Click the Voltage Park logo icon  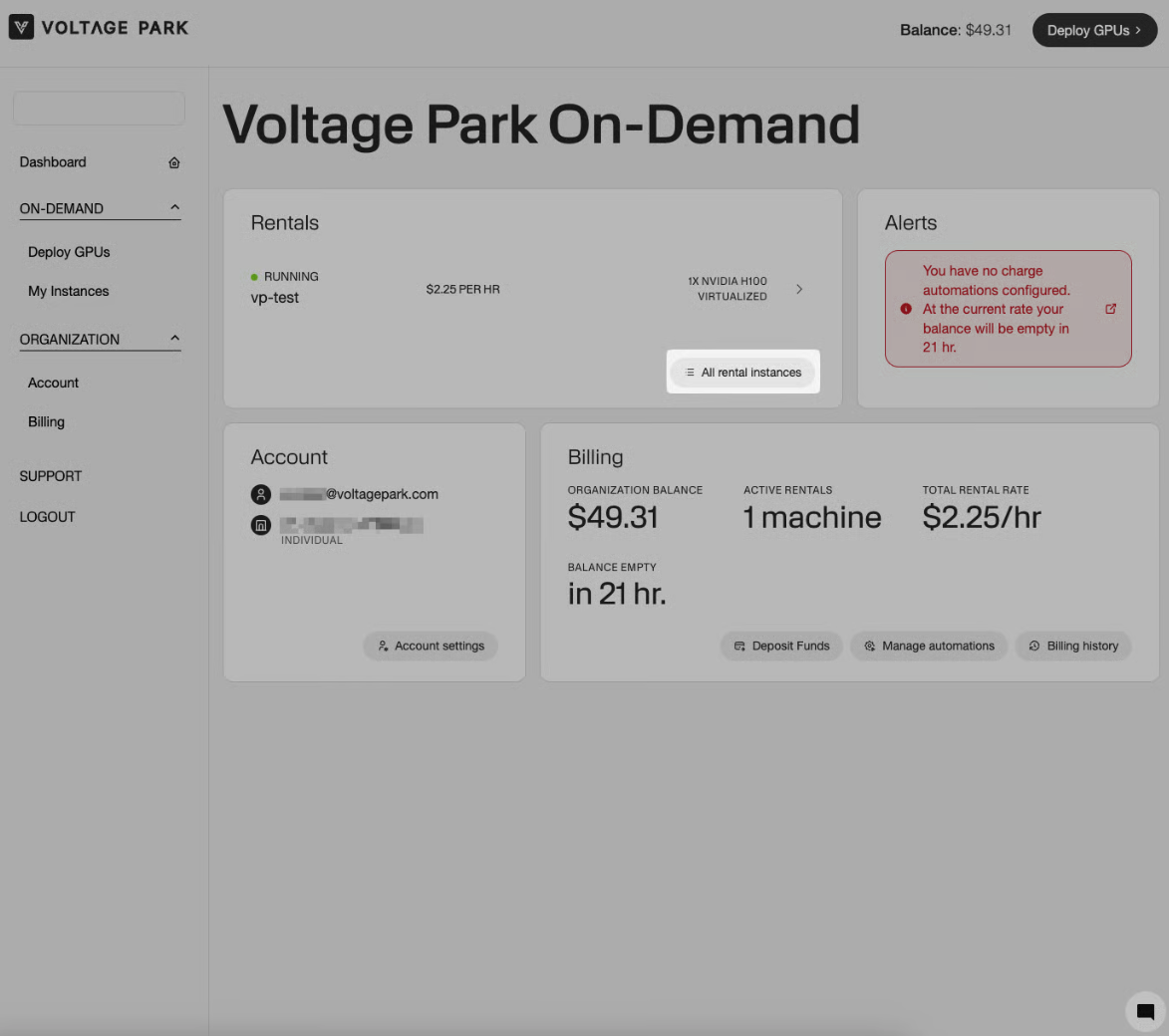[21, 28]
